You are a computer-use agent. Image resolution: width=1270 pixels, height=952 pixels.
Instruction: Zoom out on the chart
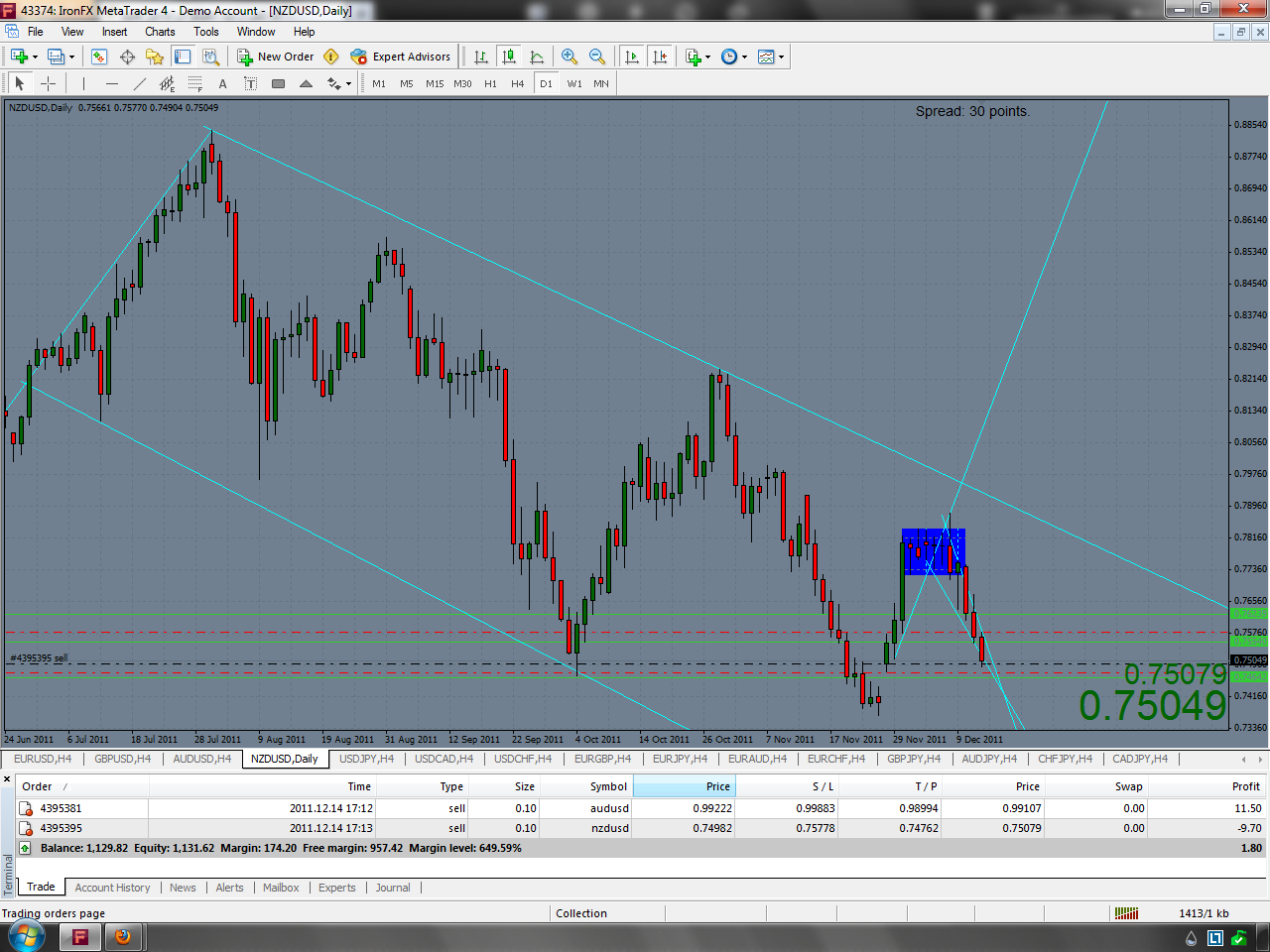pos(597,57)
